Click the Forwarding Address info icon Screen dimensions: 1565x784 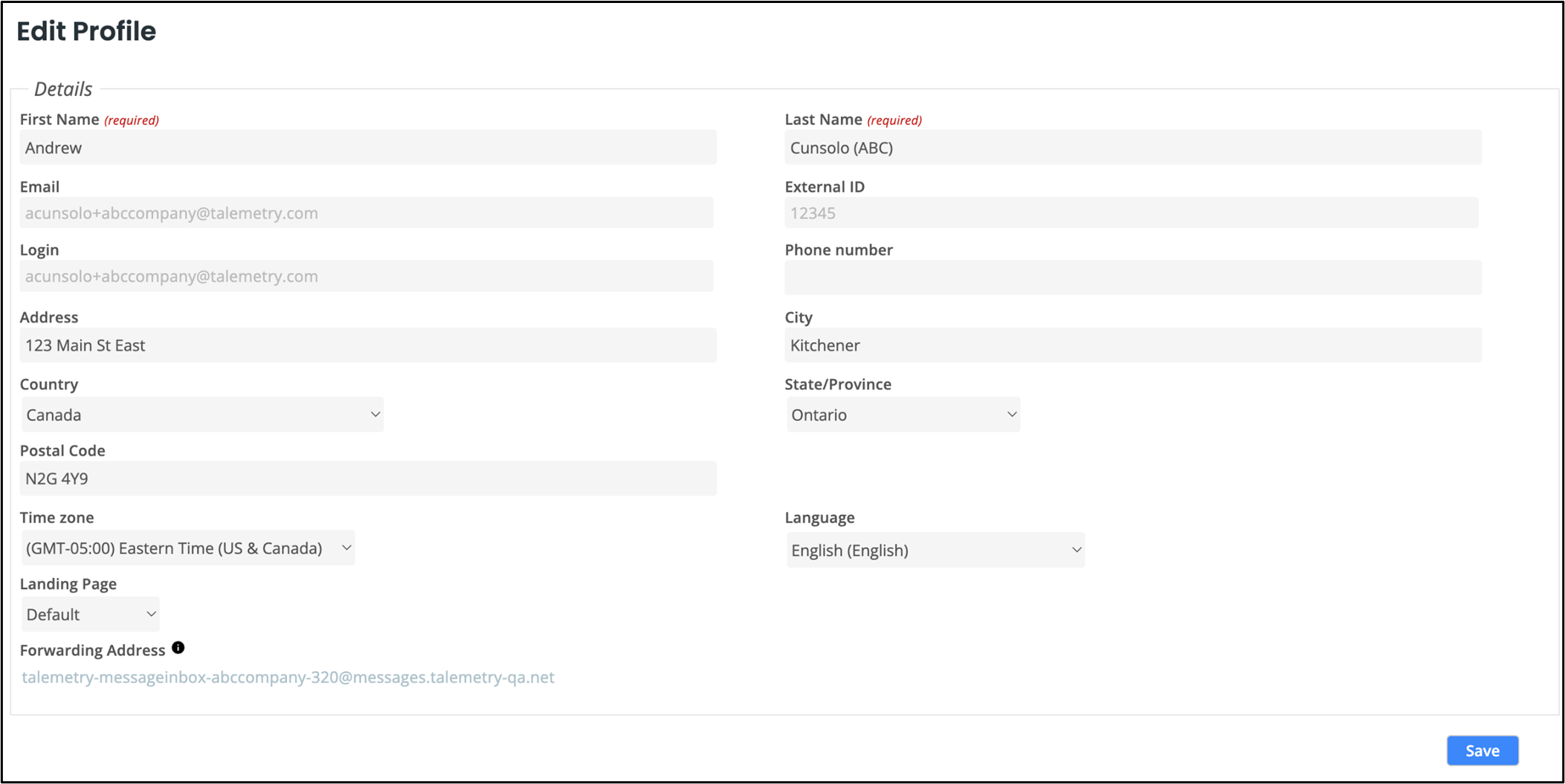click(178, 647)
